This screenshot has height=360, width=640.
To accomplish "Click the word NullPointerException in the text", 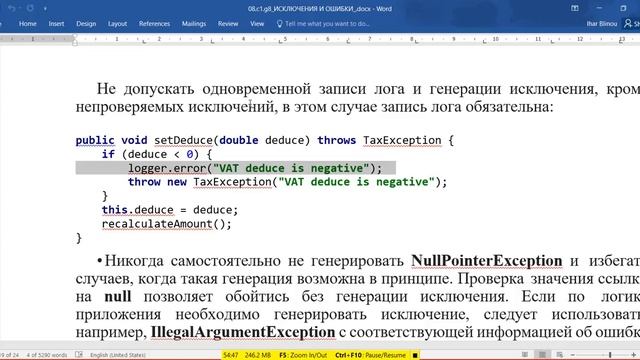I will 487,261.
